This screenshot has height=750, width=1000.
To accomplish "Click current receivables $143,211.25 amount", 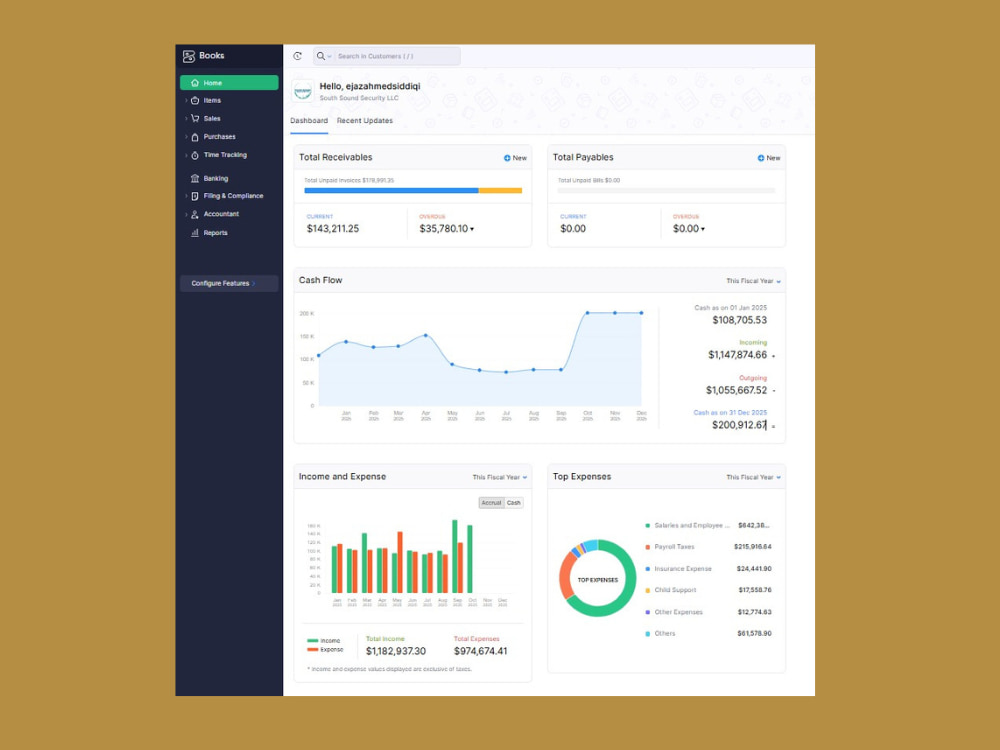I will 333,229.
